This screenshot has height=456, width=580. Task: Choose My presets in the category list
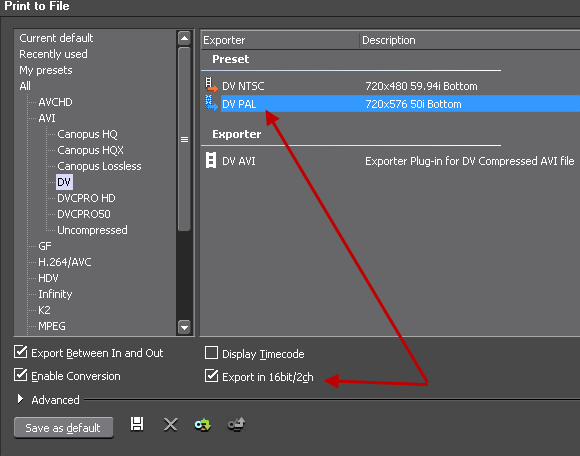[x=46, y=70]
